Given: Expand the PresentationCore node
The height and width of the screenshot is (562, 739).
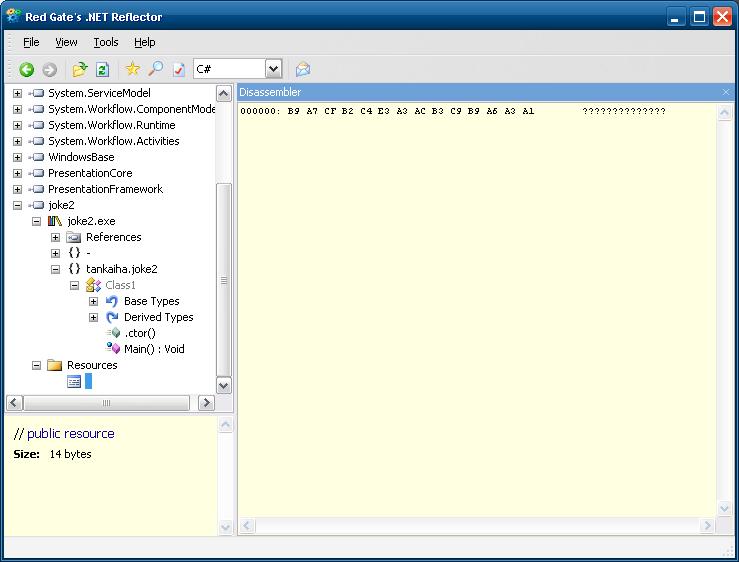Looking at the screenshot, I should coord(17,174).
